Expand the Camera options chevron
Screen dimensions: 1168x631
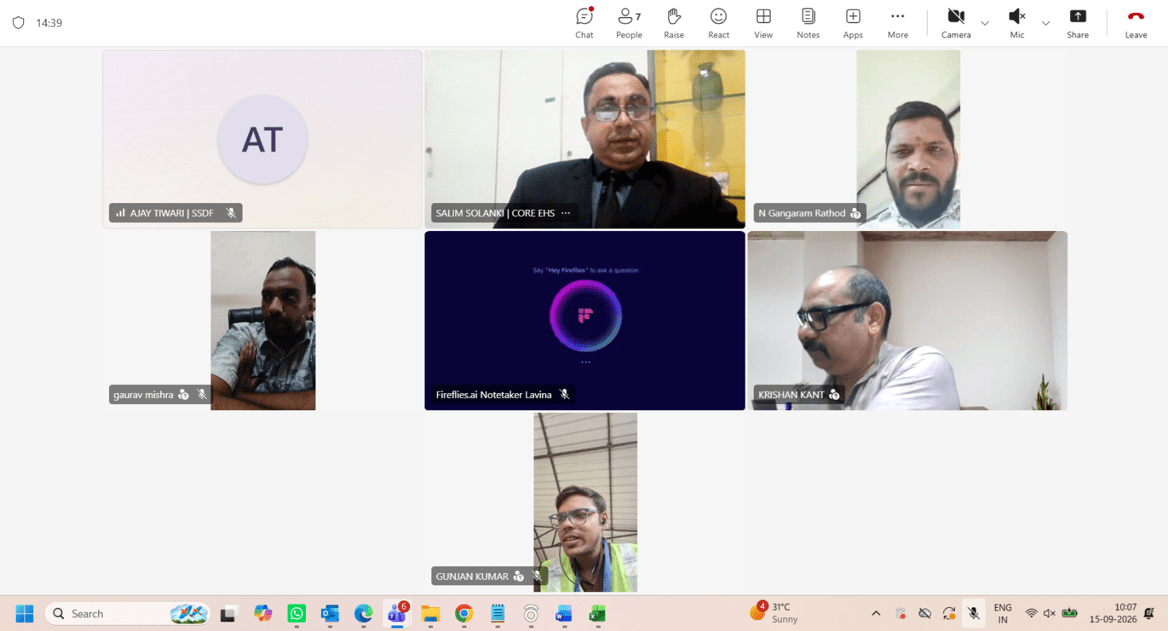tap(985, 23)
